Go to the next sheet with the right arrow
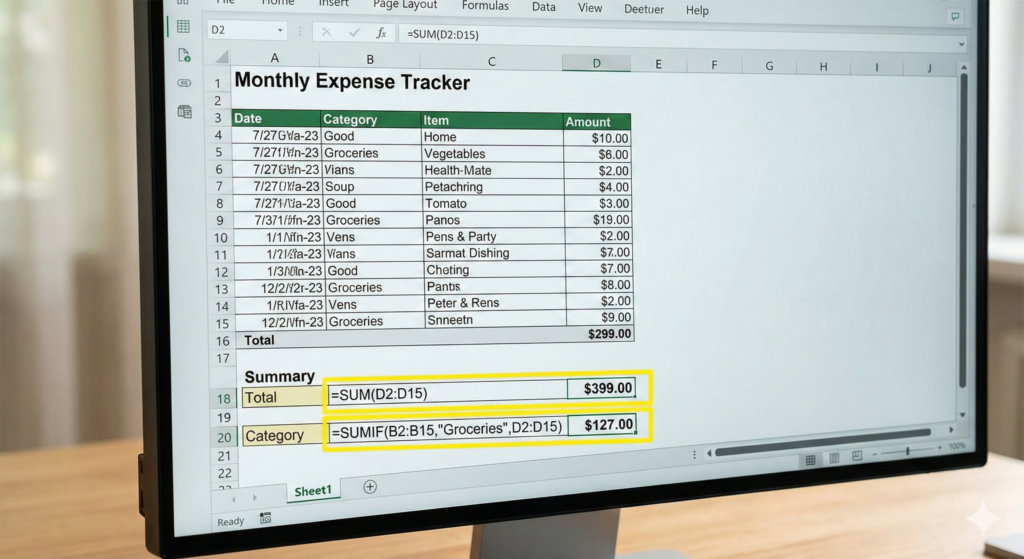Image resolution: width=1024 pixels, height=559 pixels. (x=255, y=498)
